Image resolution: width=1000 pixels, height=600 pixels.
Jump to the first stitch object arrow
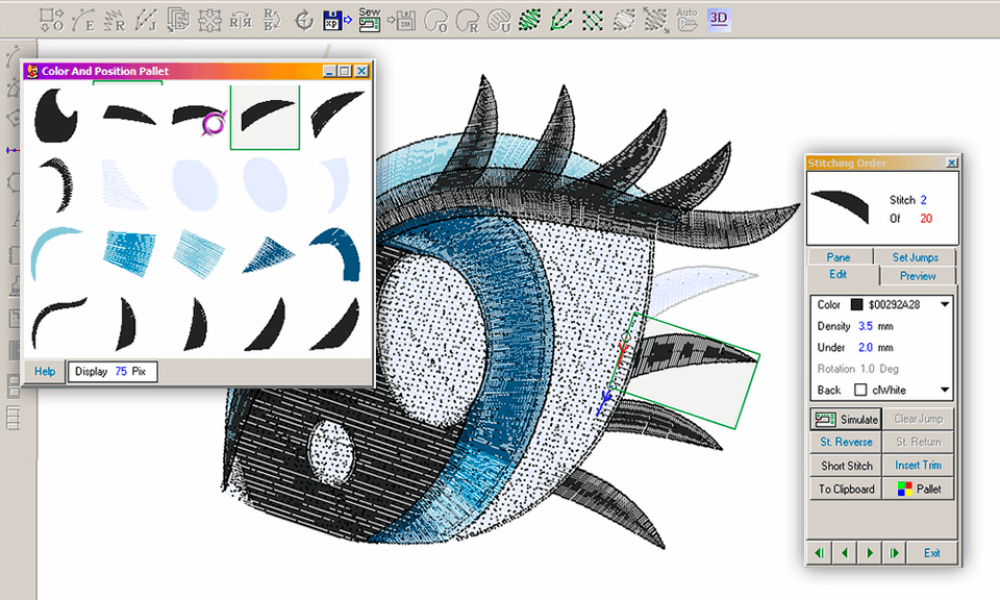click(819, 553)
